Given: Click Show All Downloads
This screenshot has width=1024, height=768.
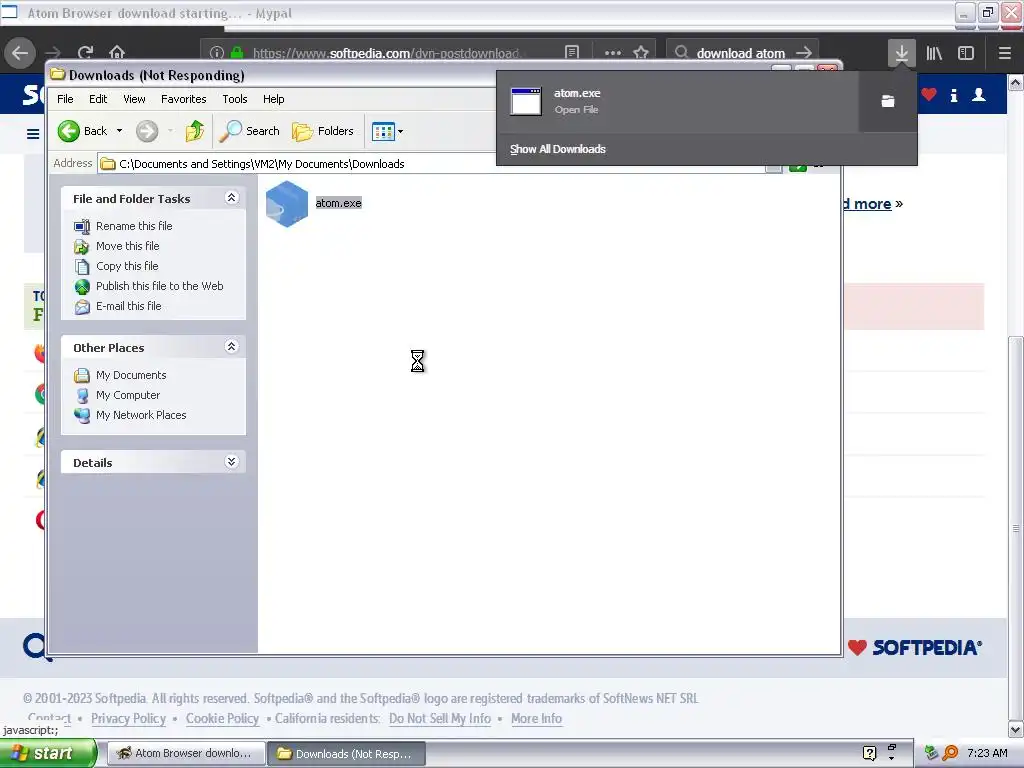Looking at the screenshot, I should (x=558, y=149).
